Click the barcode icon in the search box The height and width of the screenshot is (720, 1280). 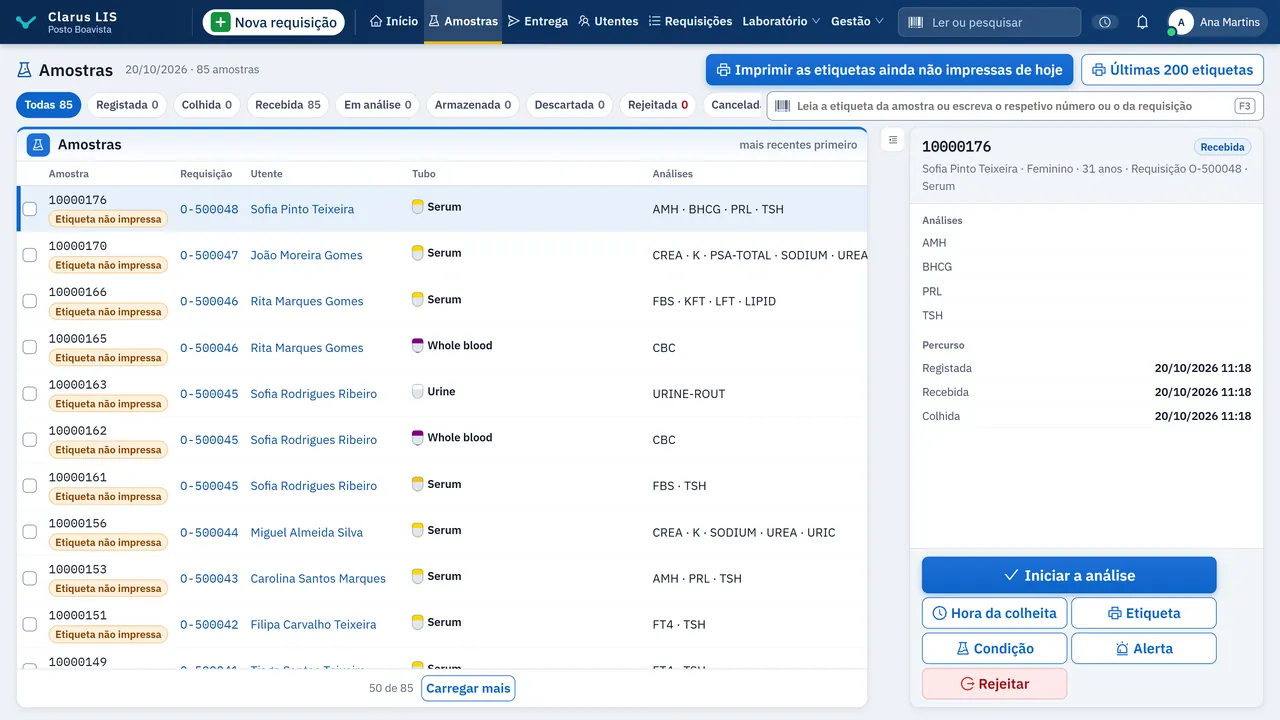(x=915, y=22)
